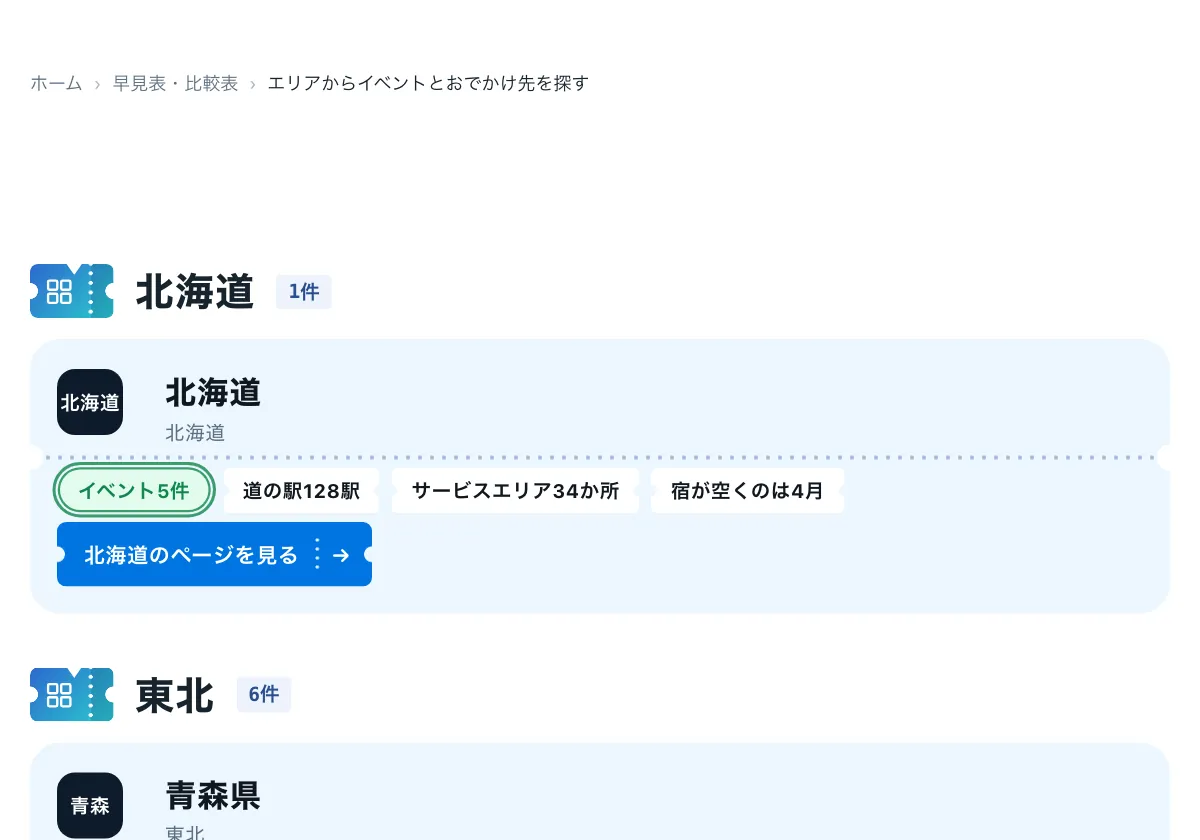Select the 宿が空くのは4月 chip
Image resolution: width=1200 pixels, height=840 pixels.
747,491
